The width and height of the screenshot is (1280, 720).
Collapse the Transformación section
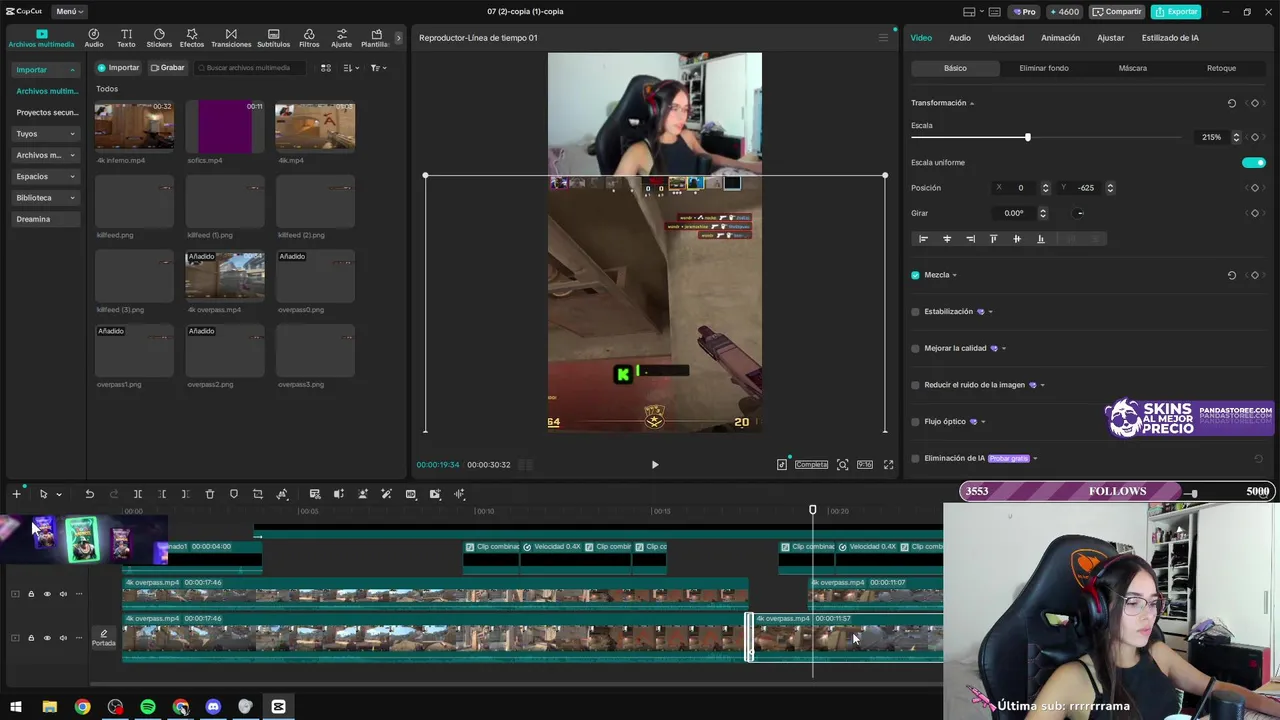click(972, 103)
